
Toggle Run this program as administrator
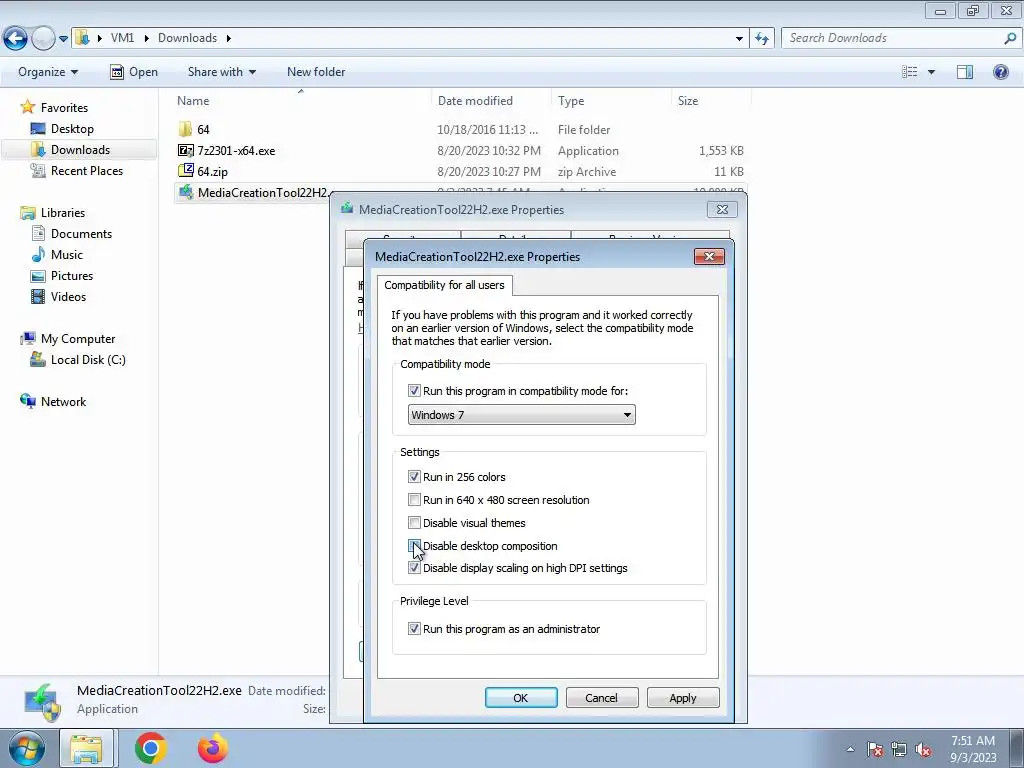coord(414,628)
